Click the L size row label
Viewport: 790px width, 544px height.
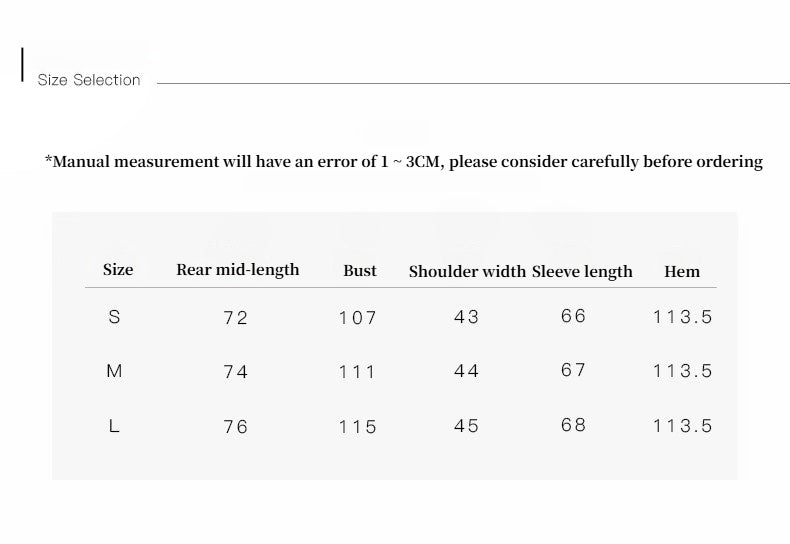point(114,426)
